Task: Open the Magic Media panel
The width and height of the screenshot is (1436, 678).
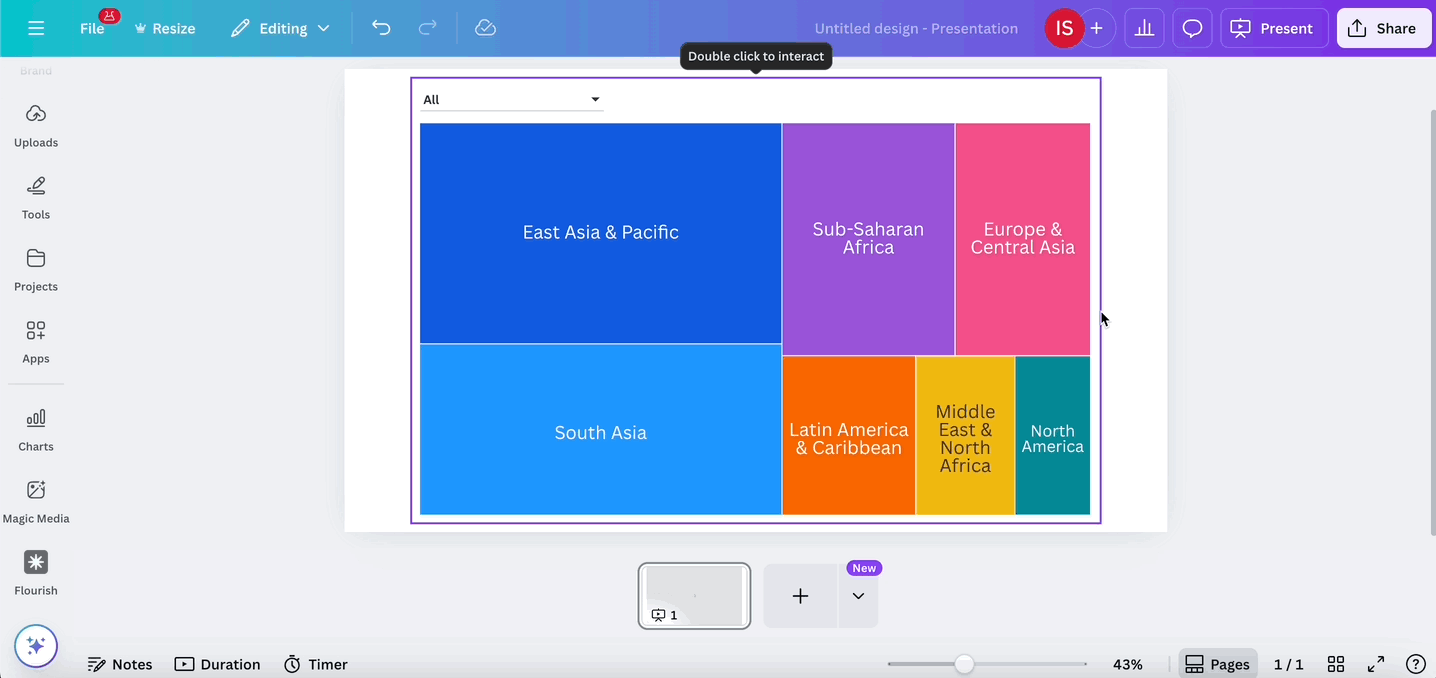Action: tap(36, 502)
